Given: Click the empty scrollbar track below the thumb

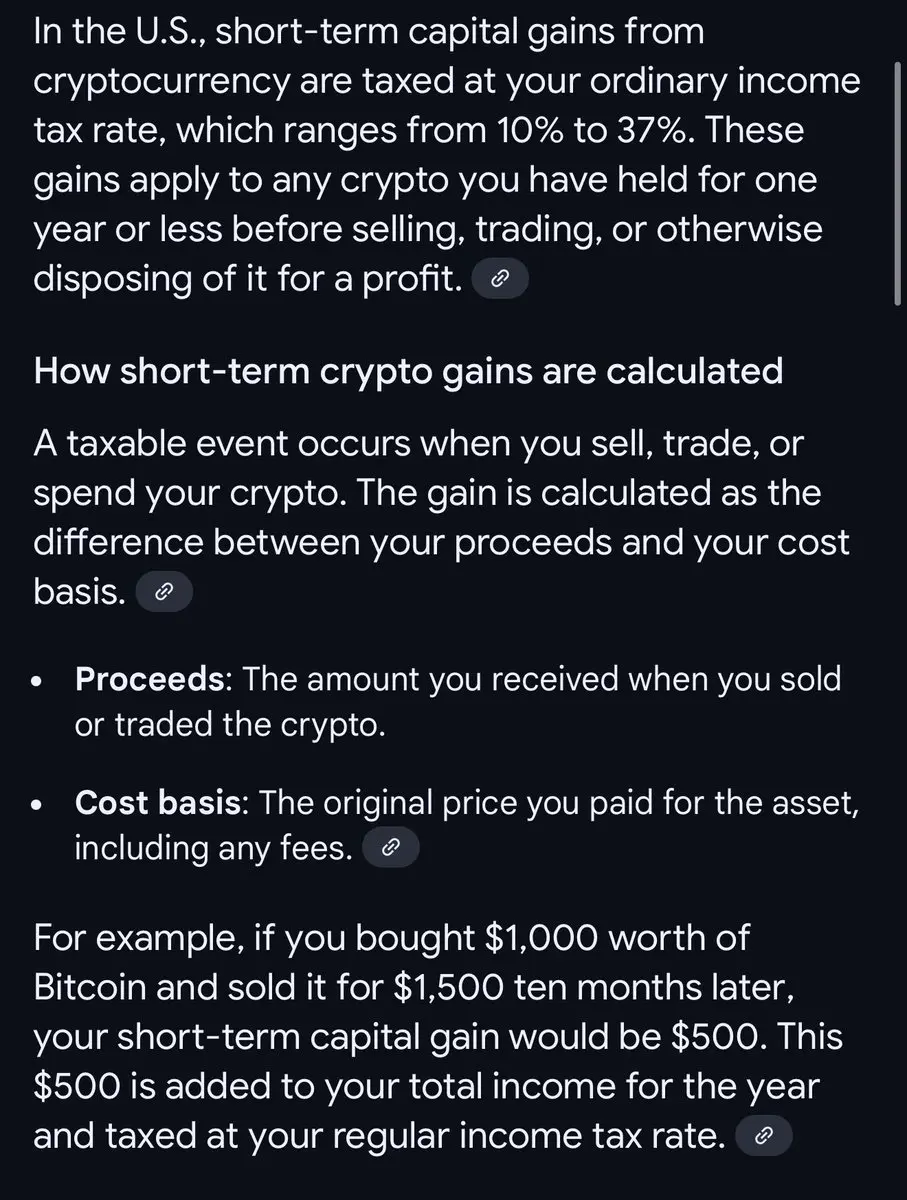Looking at the screenshot, I should coord(897,750).
